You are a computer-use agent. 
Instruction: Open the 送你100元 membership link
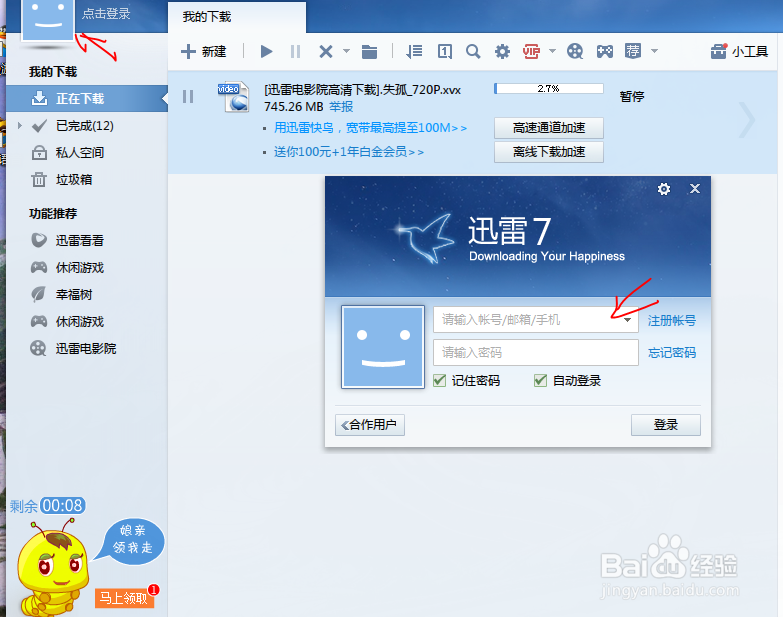(349, 152)
